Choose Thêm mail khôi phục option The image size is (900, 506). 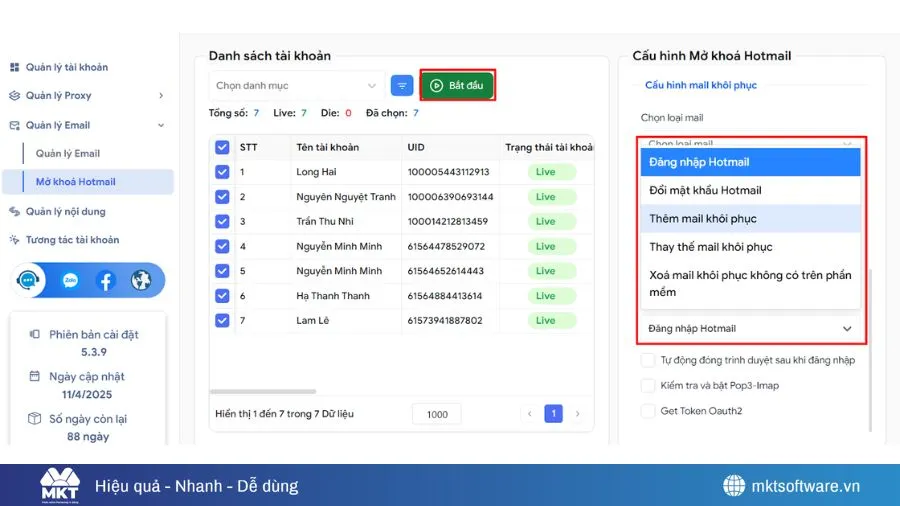(x=750, y=219)
